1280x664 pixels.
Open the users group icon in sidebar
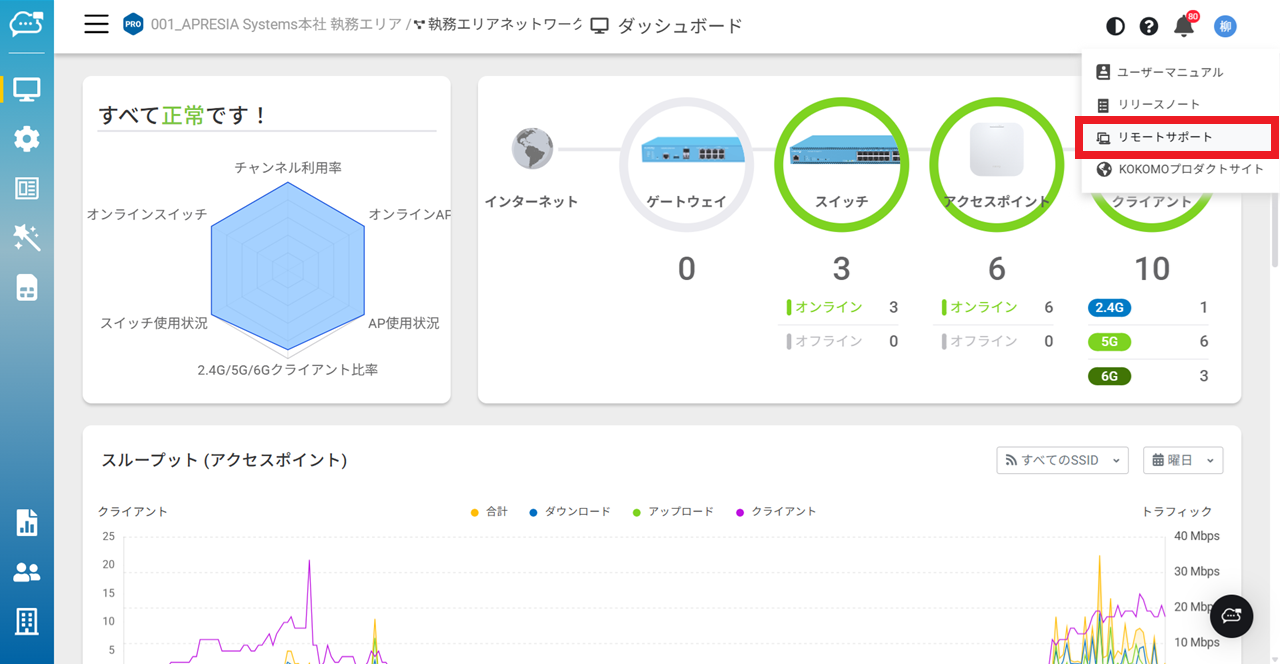(27, 572)
